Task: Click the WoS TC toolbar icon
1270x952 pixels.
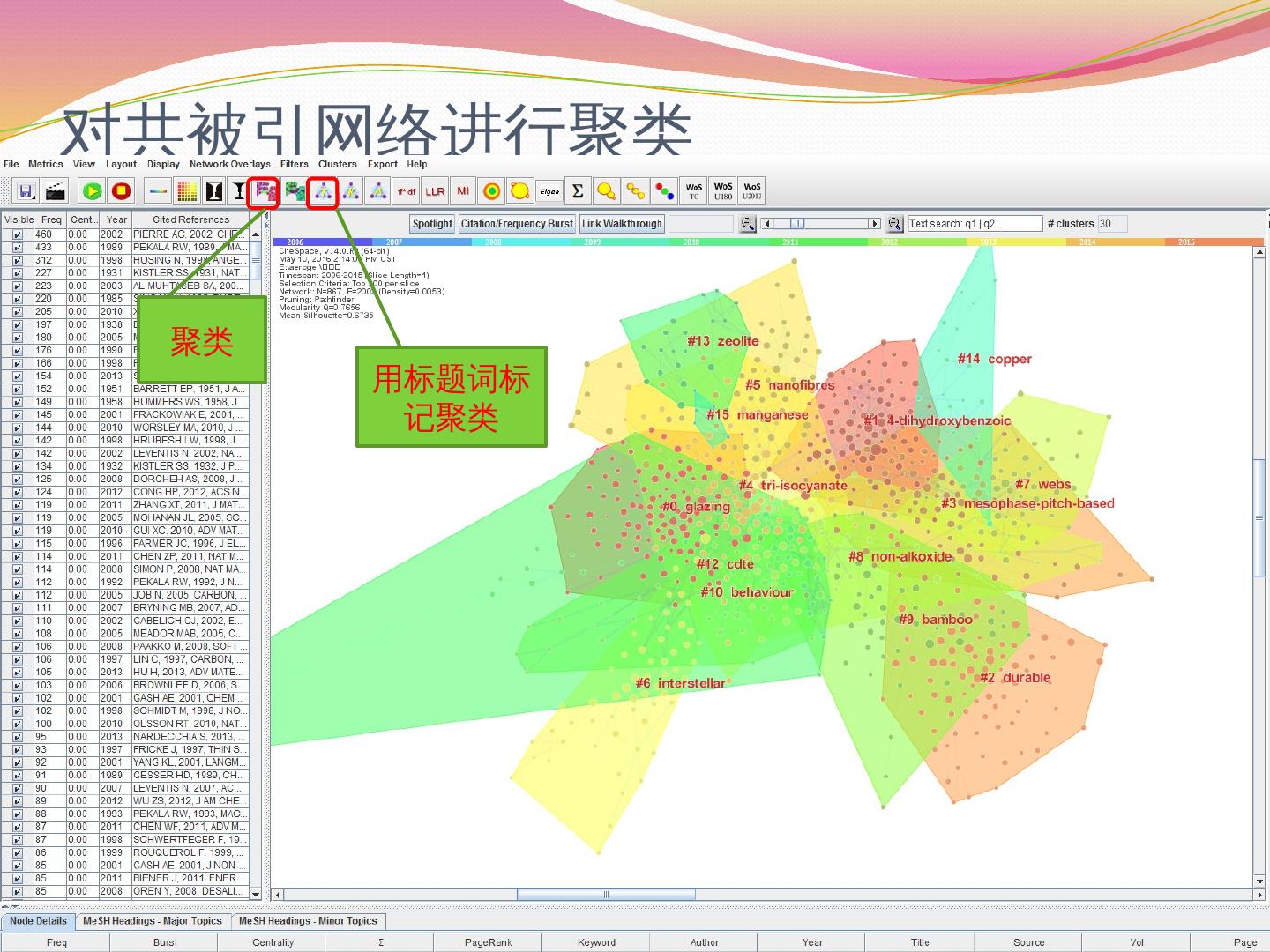Action: pyautogui.click(x=694, y=191)
